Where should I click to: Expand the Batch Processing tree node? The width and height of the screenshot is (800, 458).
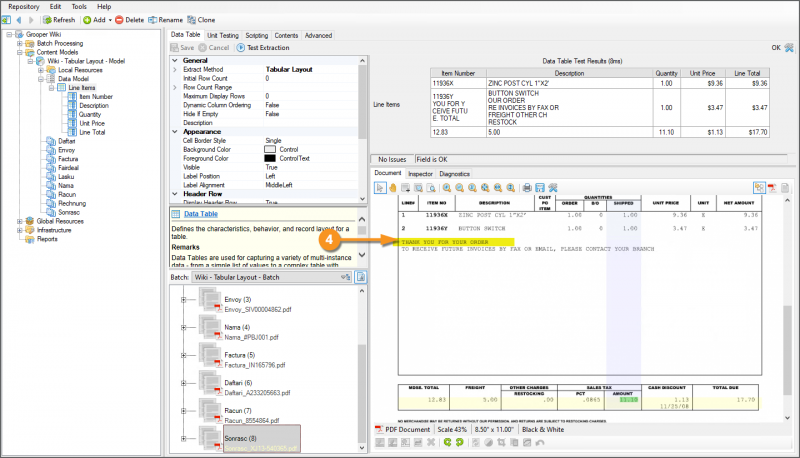point(20,43)
